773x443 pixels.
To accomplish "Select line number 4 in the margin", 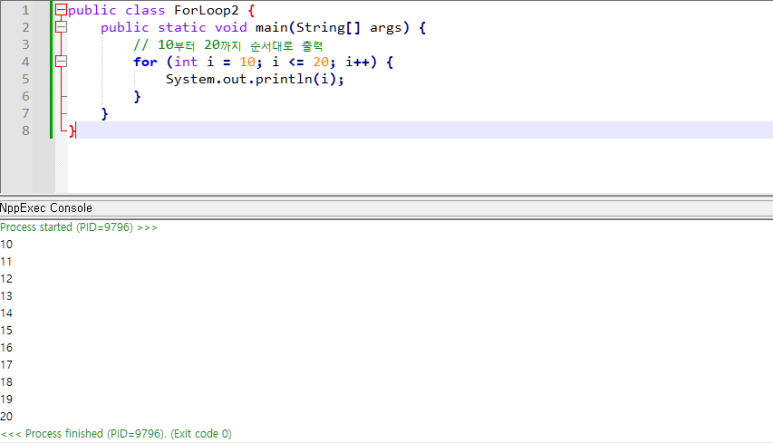I will click(25, 62).
